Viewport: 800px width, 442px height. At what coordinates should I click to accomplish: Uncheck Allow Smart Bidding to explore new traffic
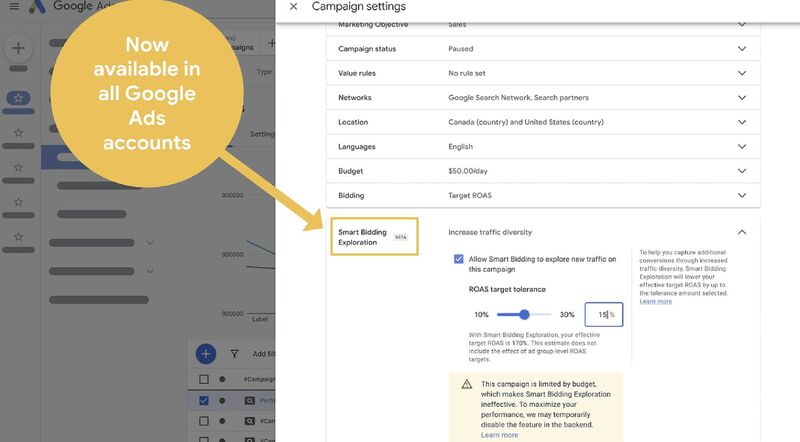click(x=459, y=259)
